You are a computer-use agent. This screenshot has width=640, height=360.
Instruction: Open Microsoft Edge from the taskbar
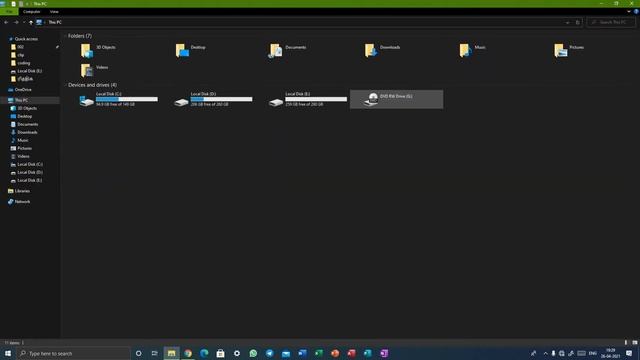click(204, 353)
